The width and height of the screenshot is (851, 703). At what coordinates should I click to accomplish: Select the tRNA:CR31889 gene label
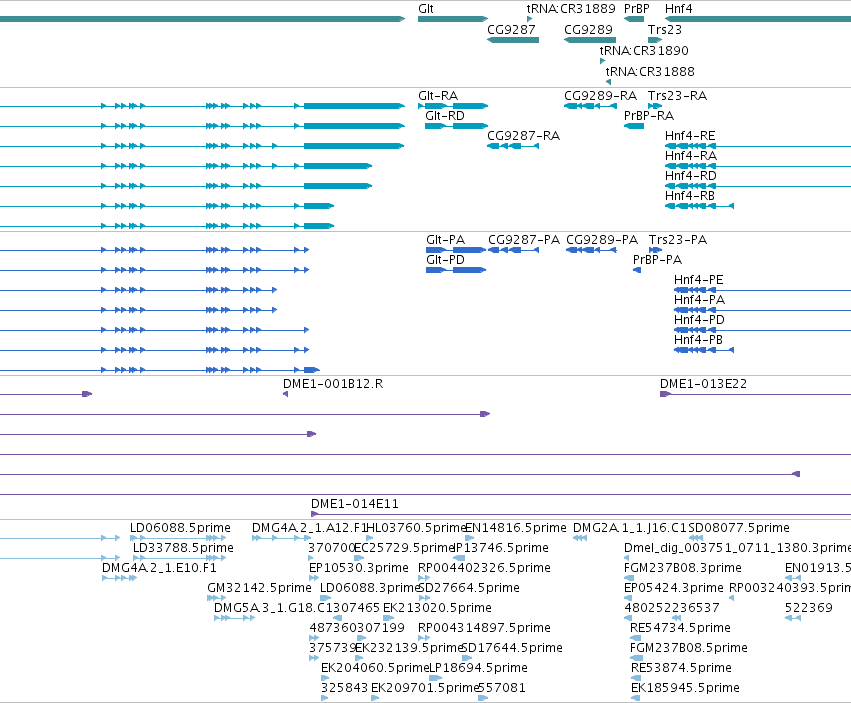(571, 9)
